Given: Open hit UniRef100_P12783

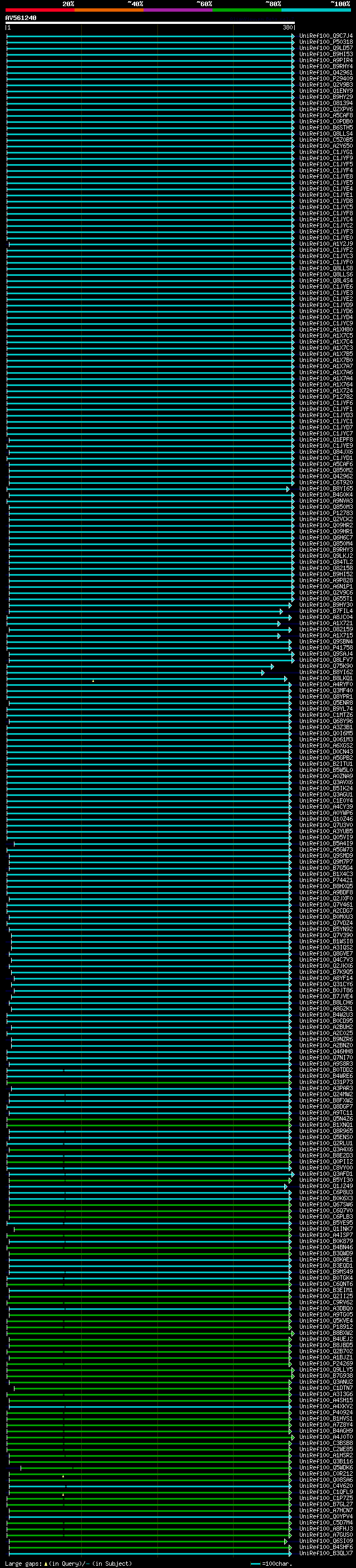Looking at the screenshot, I should click(x=325, y=512).
